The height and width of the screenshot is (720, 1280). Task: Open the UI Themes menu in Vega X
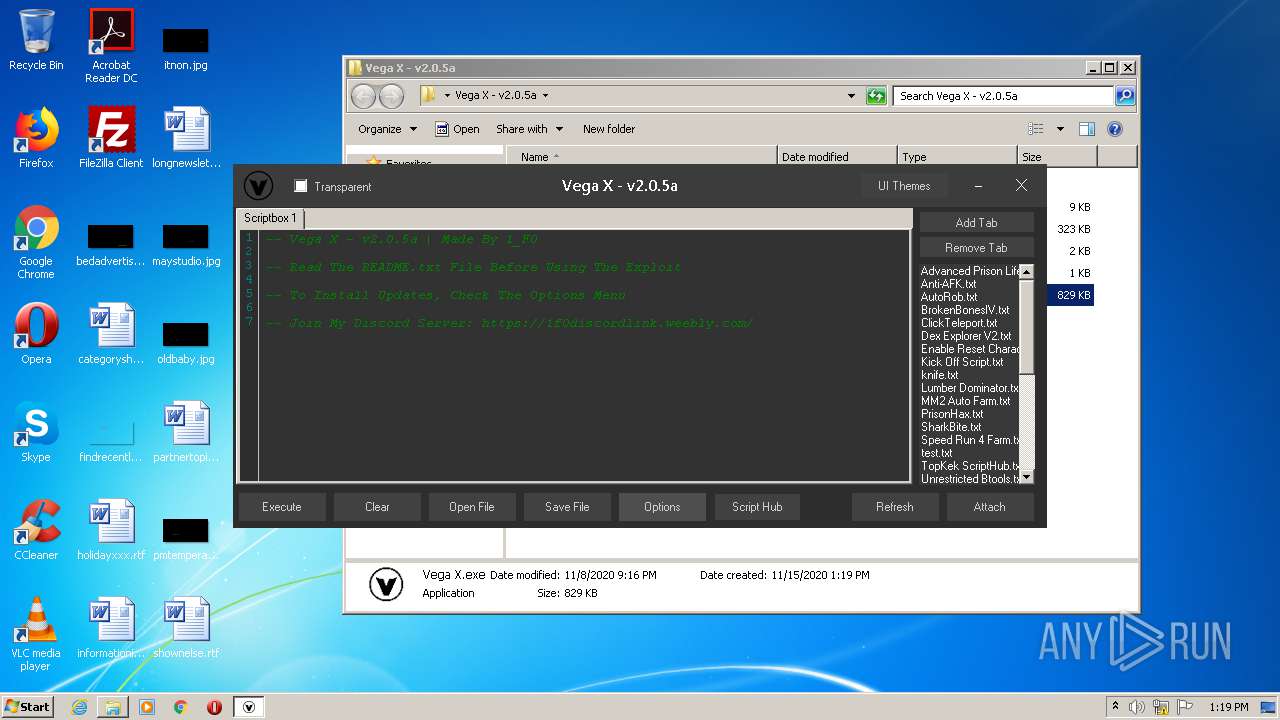pyautogui.click(x=904, y=186)
